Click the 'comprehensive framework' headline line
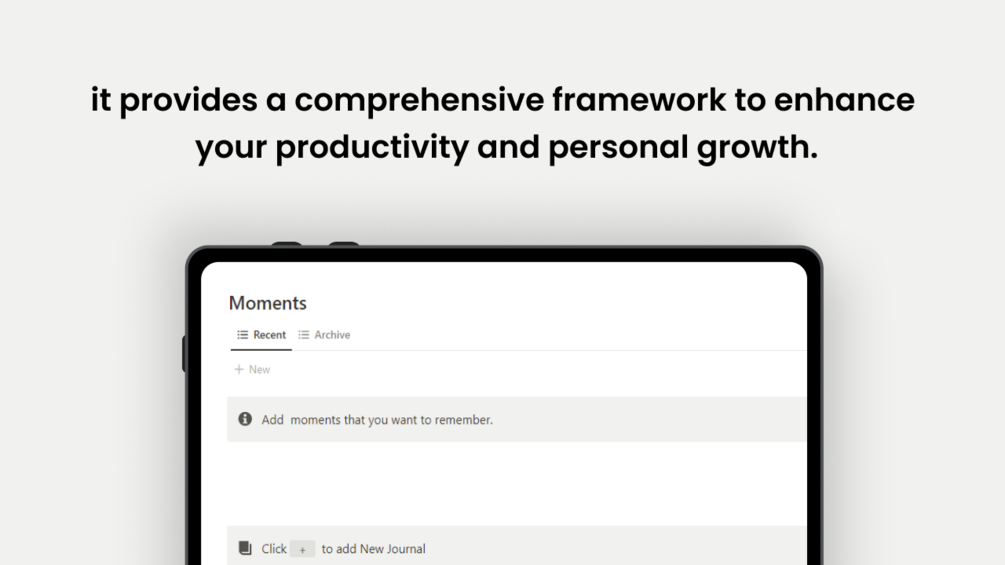 [x=502, y=100]
